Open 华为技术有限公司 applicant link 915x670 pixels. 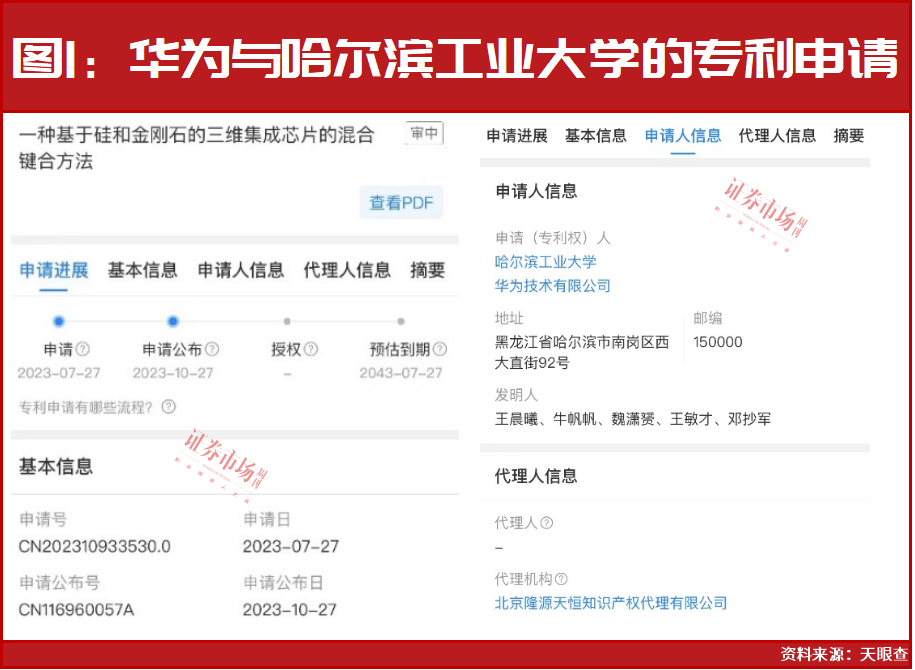553,286
